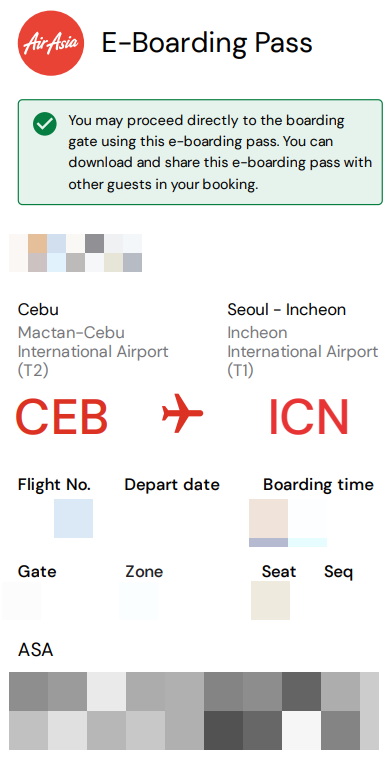Screen dimensions: 390x768
Task: Click the Depart date label
Action: point(172,485)
